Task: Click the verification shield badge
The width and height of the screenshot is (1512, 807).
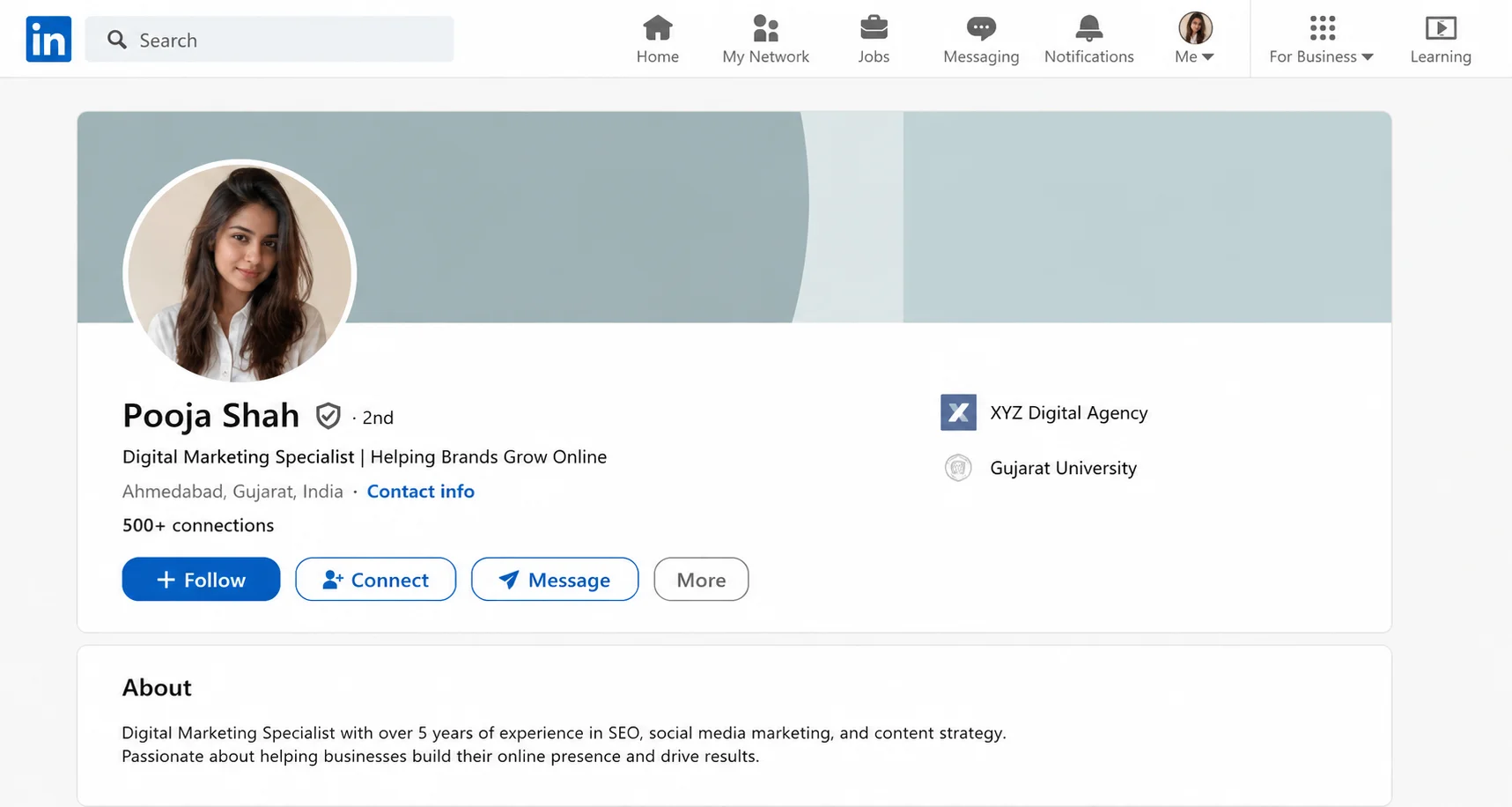Action: click(x=328, y=416)
